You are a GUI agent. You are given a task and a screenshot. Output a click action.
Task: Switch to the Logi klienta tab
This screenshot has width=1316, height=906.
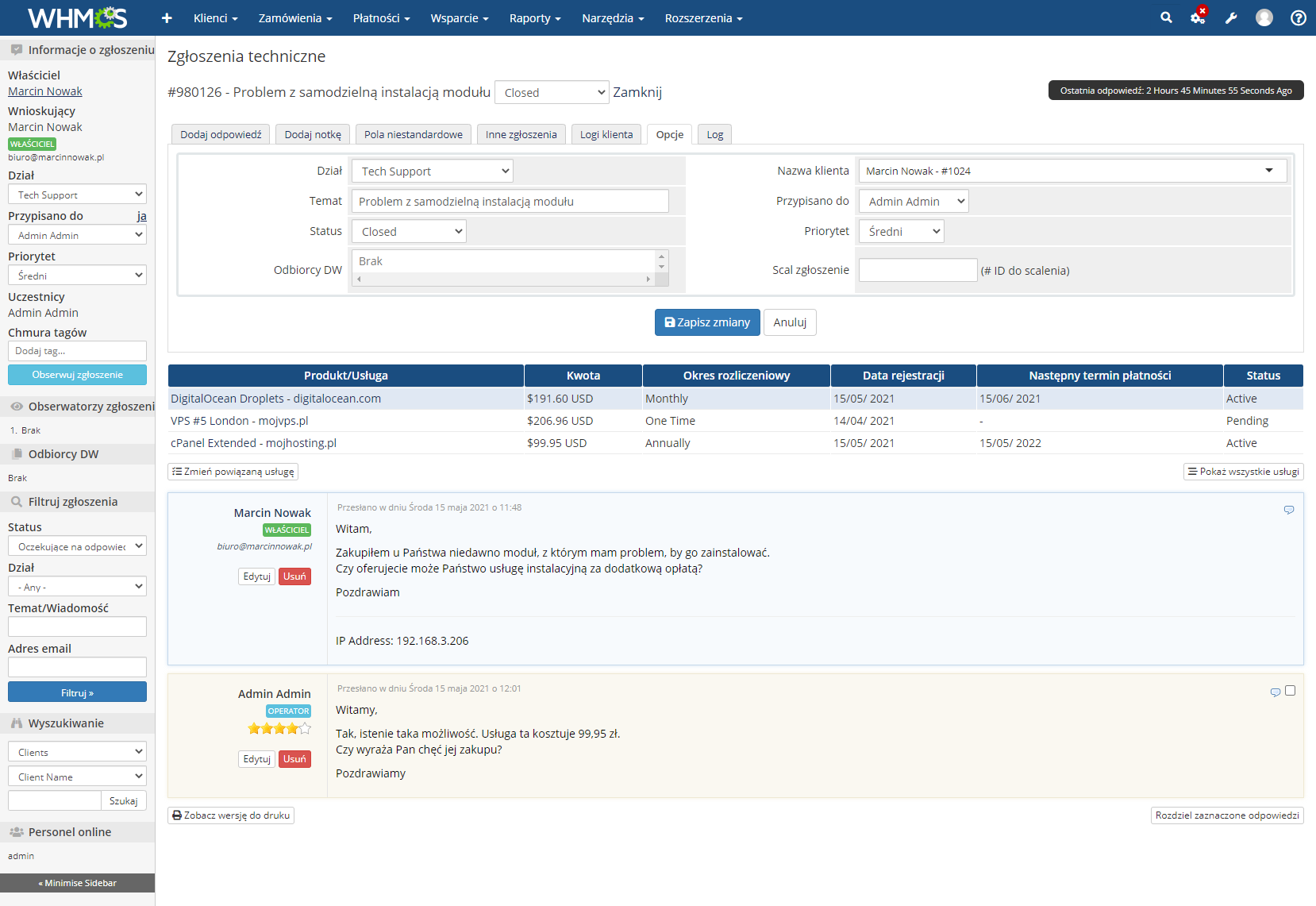point(606,133)
